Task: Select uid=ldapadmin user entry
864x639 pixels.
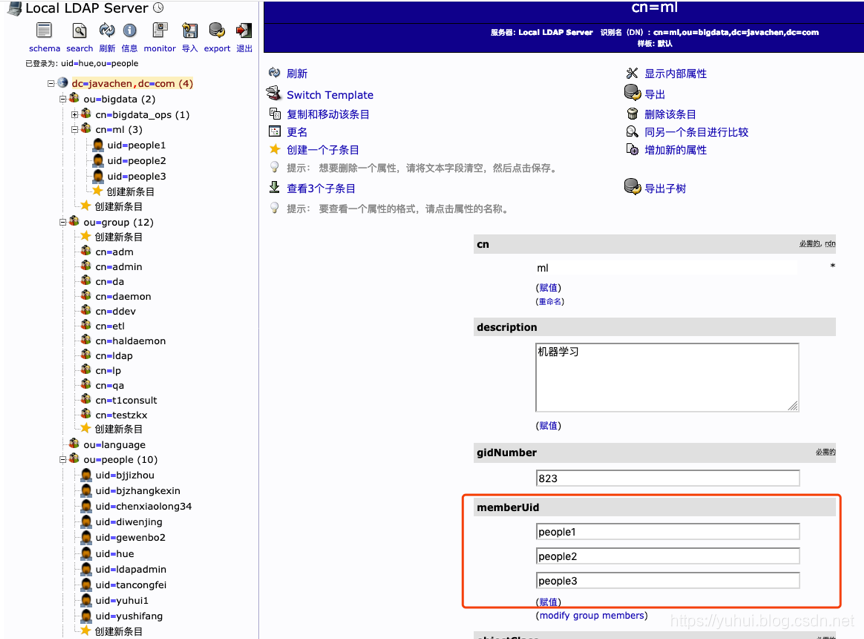Action: (131, 569)
